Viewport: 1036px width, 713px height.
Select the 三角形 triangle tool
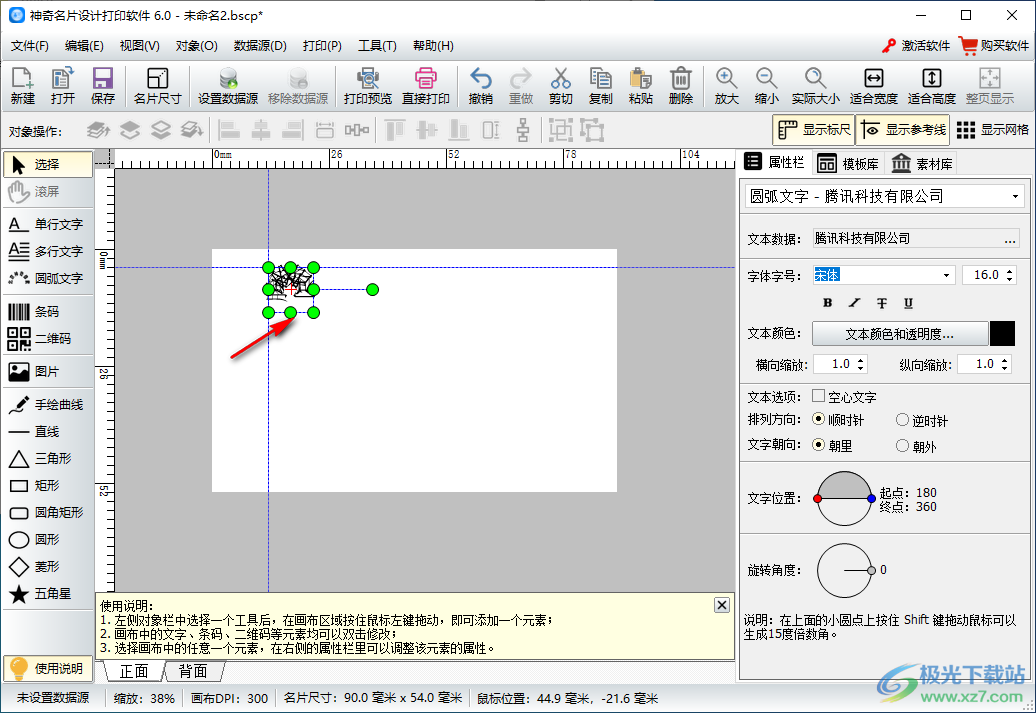point(48,459)
